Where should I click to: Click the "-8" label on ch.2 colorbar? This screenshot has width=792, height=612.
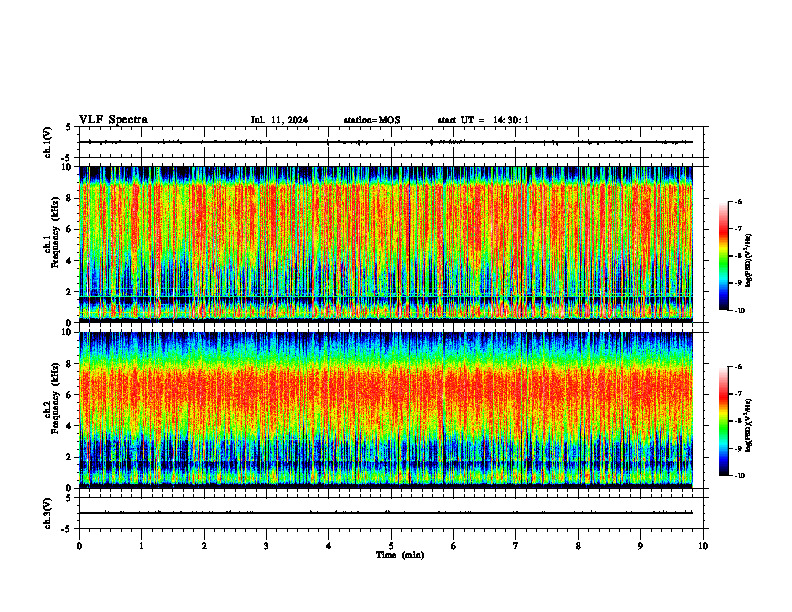click(x=738, y=422)
